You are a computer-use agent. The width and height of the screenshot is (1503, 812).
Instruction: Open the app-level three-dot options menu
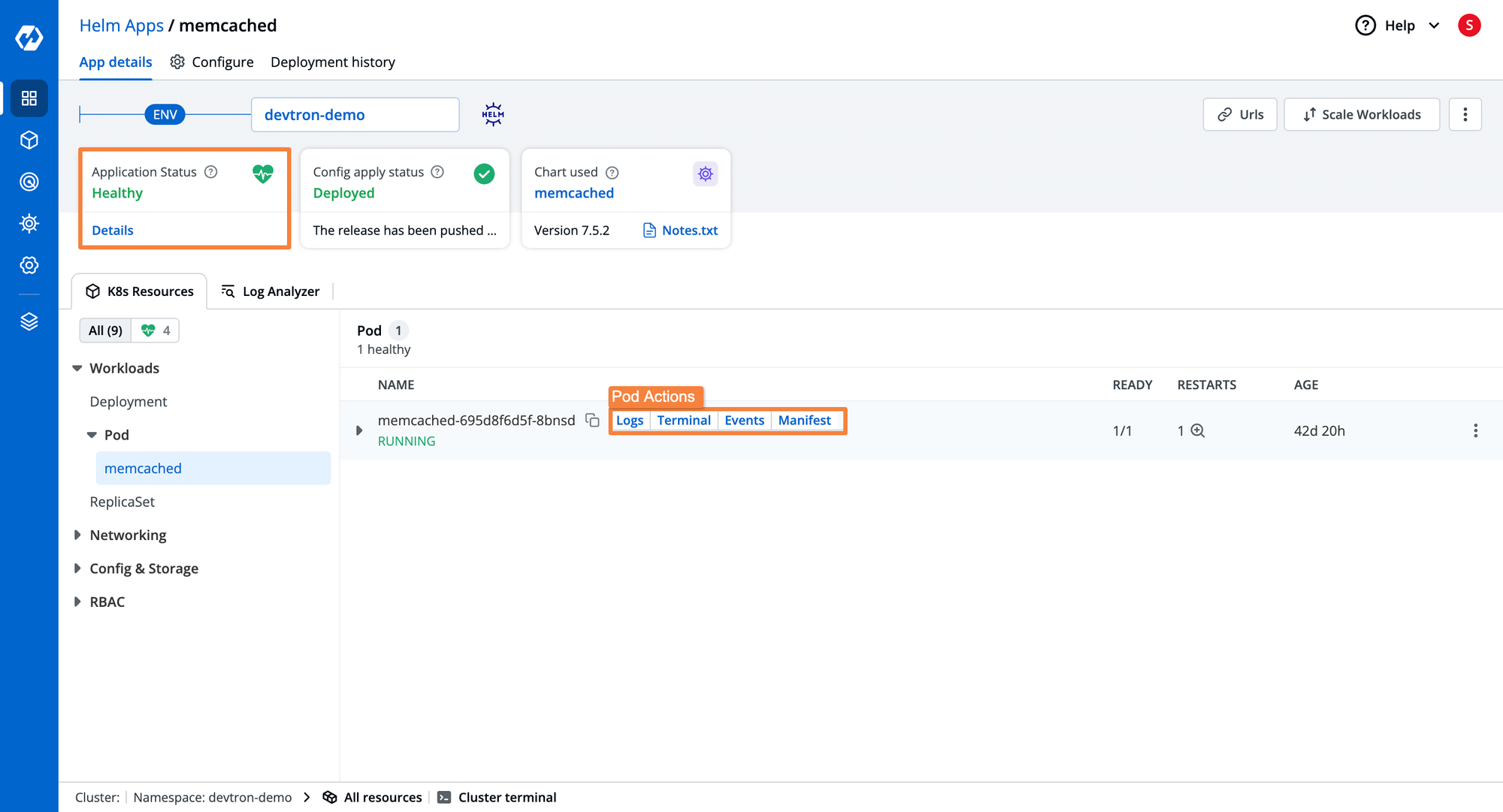coord(1465,114)
